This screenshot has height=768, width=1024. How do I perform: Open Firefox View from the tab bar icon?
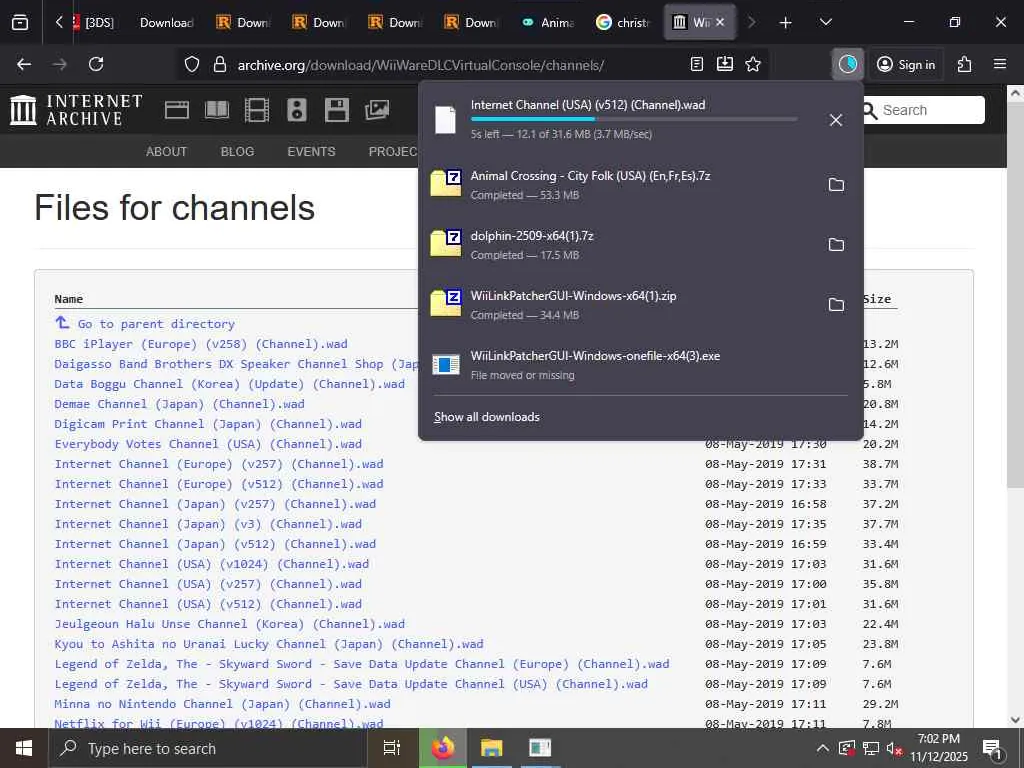(x=20, y=22)
